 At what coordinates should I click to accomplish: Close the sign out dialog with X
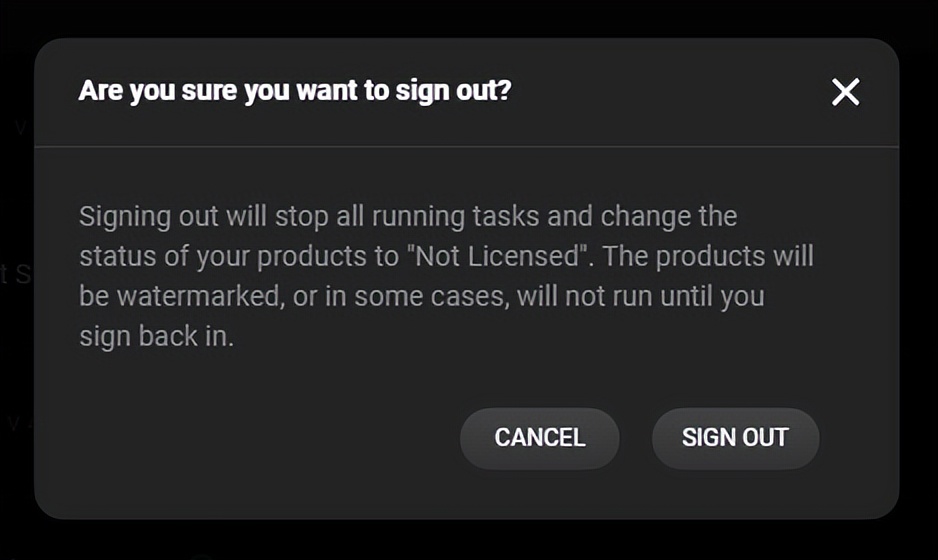click(x=845, y=93)
